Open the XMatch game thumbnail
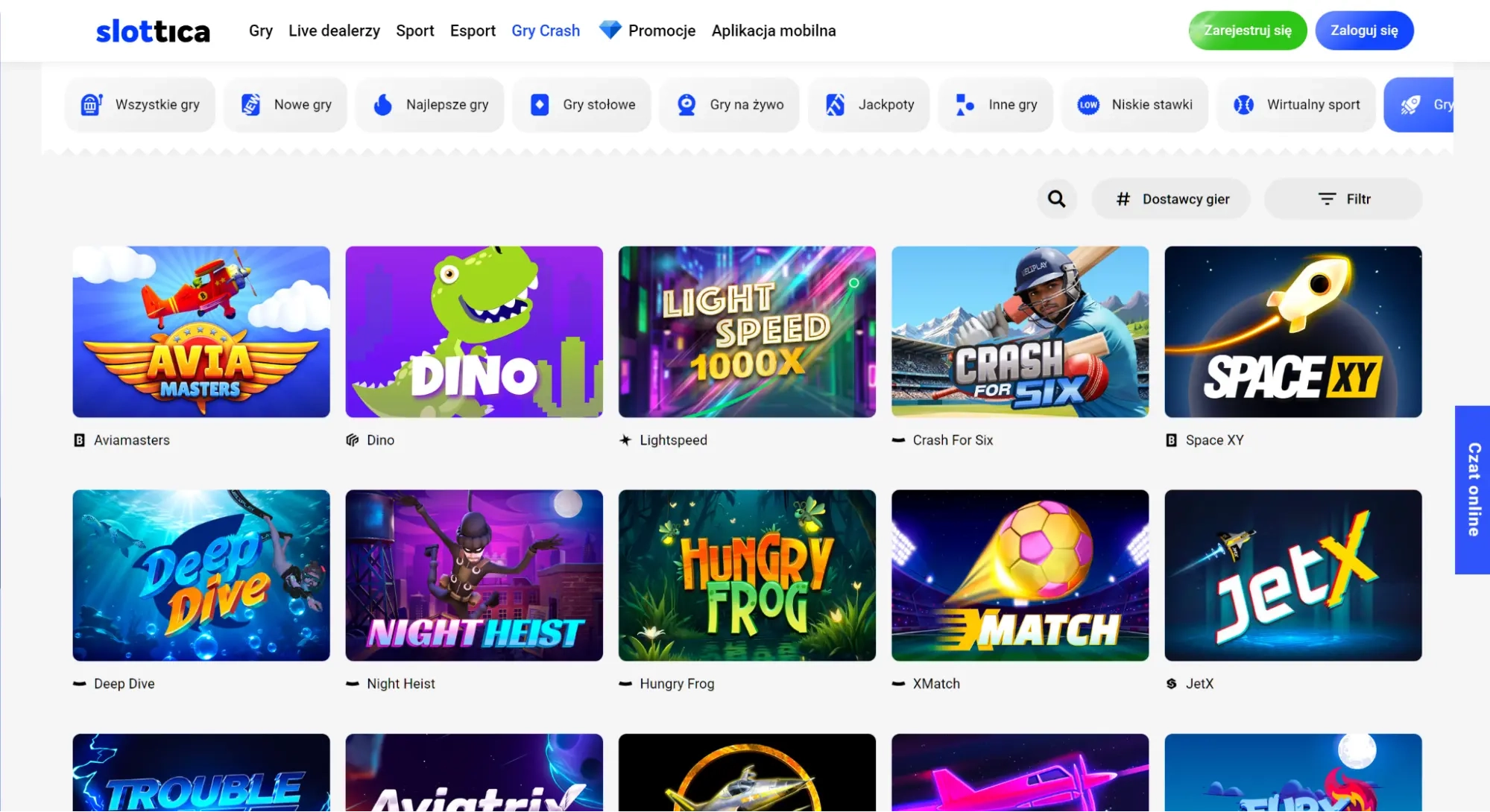The width and height of the screenshot is (1490, 812). (1020, 575)
